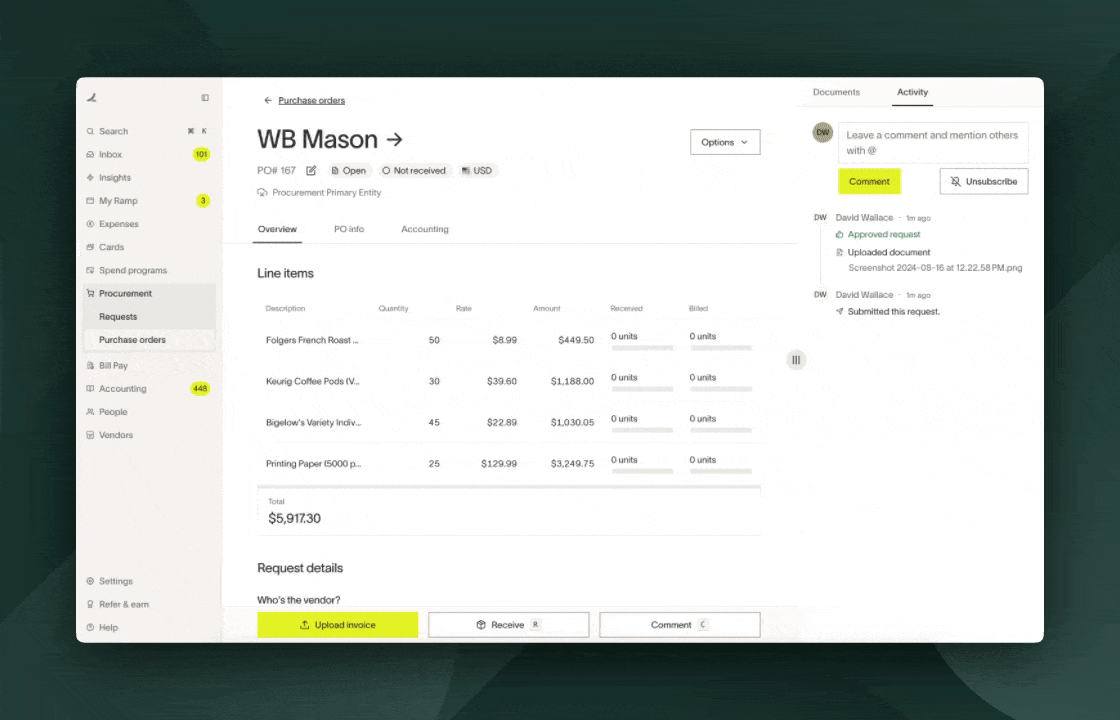The image size is (1120, 720).
Task: Click the Ramp logo icon
Action: [x=92, y=98]
